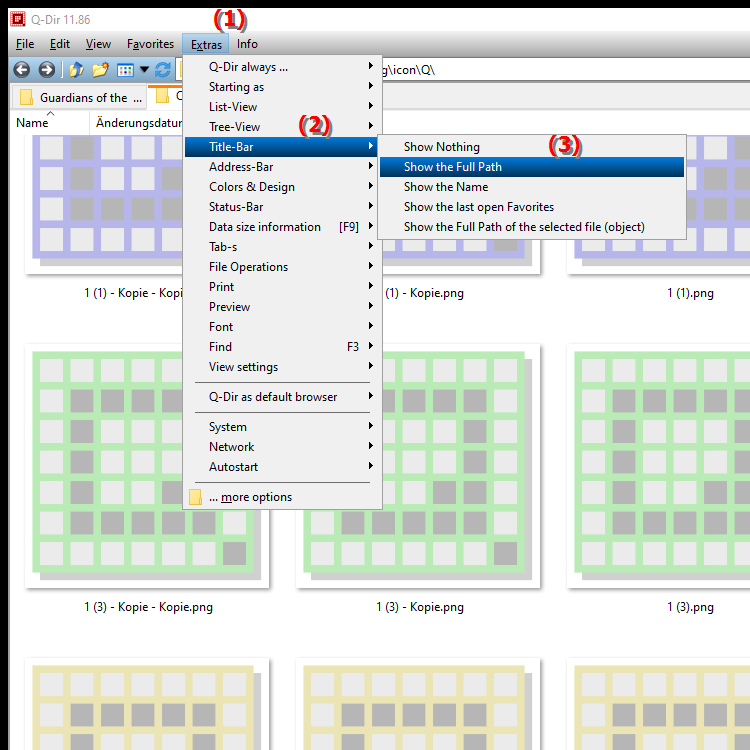Open the Info menu

pyautogui.click(x=247, y=44)
